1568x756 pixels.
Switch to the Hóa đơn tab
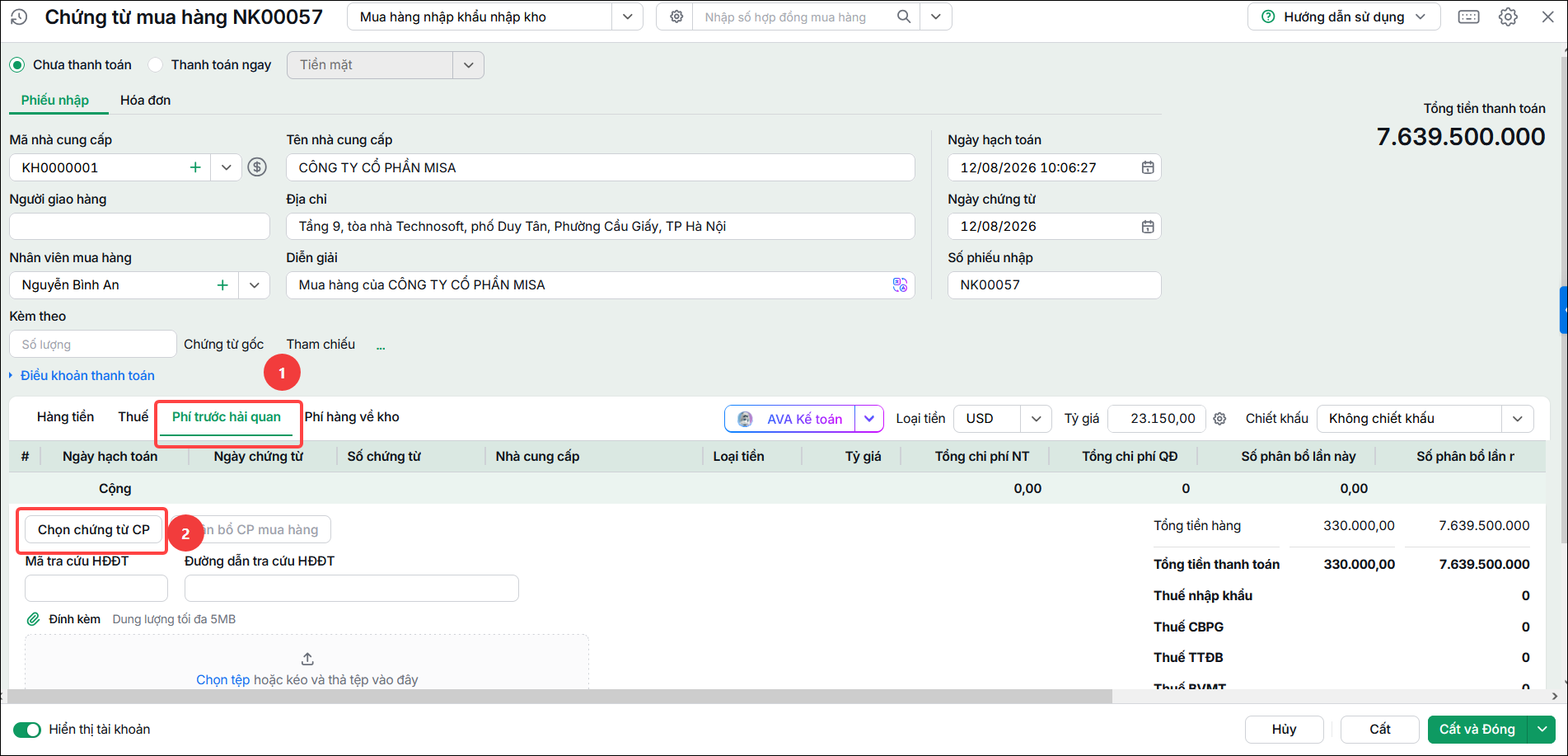tap(146, 101)
